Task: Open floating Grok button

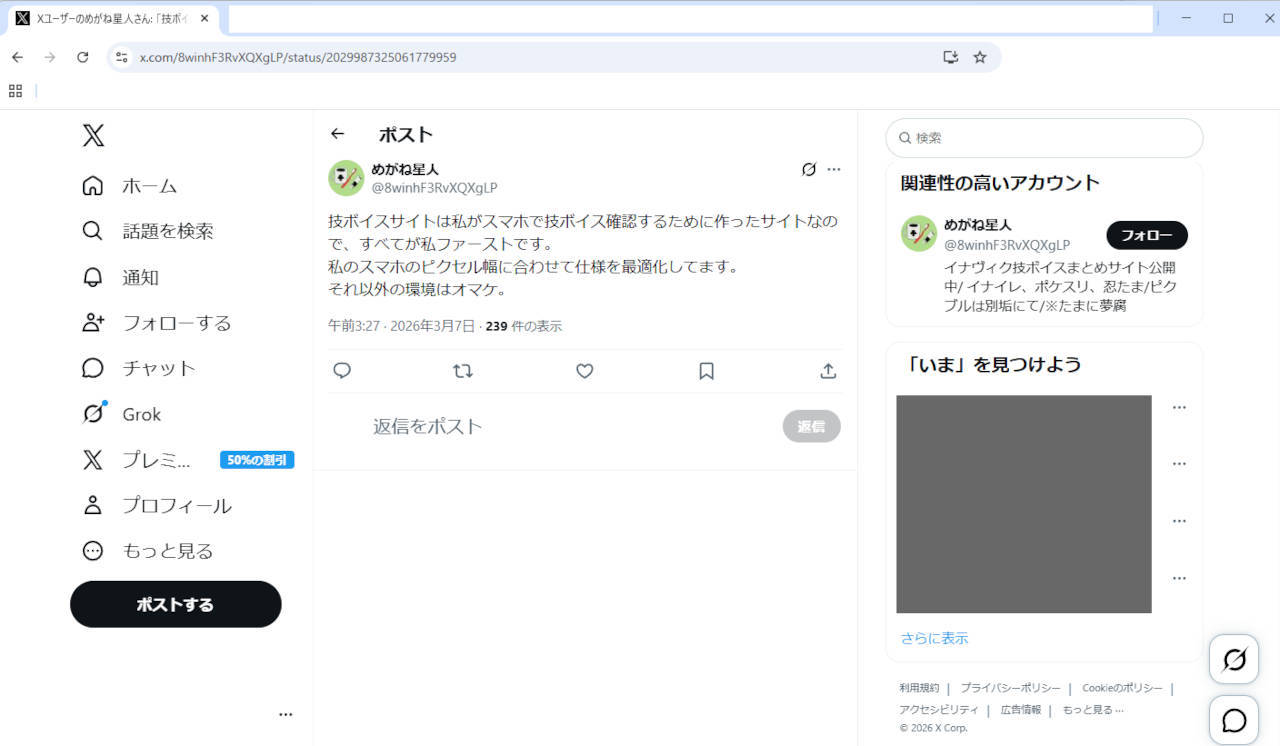Action: coord(1234,660)
